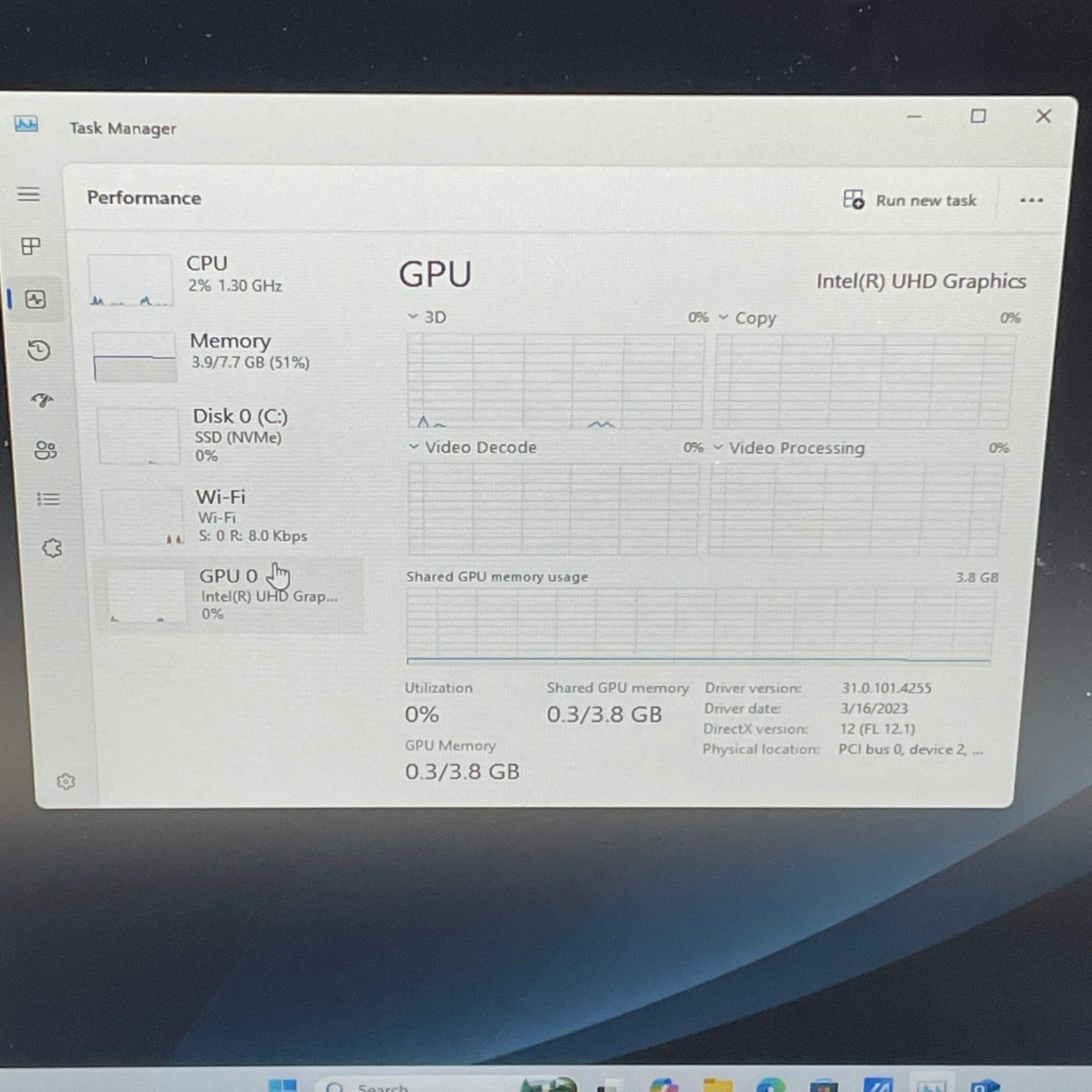Open the three-dot more options menu
The height and width of the screenshot is (1092, 1092).
(1031, 200)
